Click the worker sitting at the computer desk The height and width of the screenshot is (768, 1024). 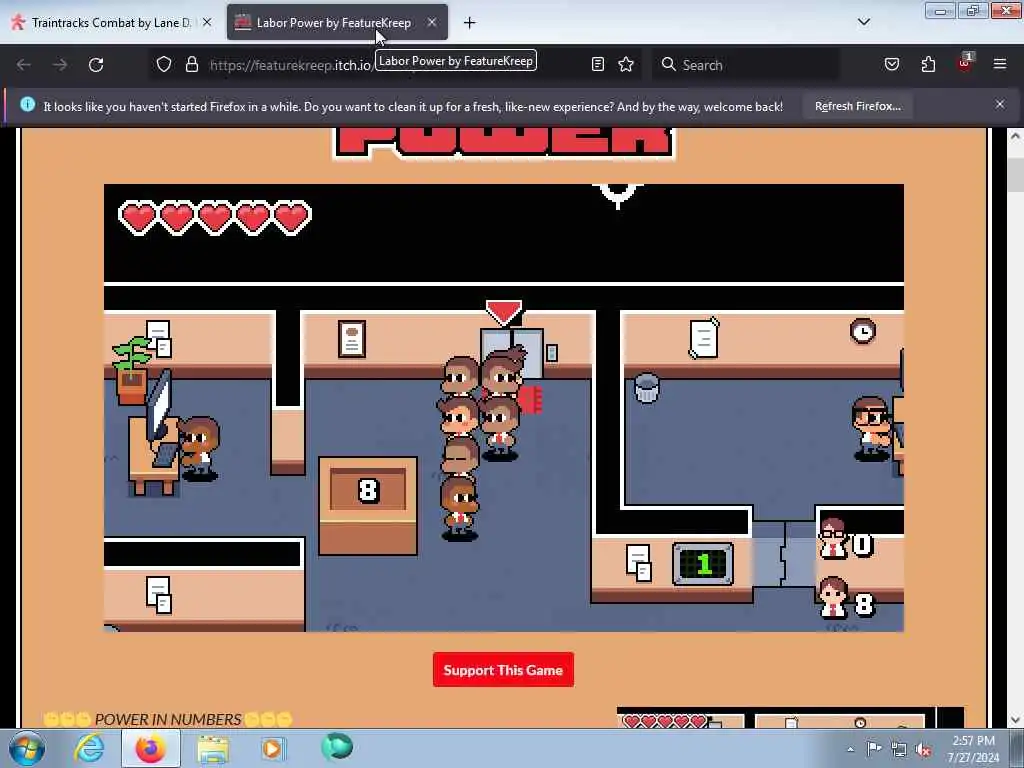pyautogui.click(x=199, y=449)
